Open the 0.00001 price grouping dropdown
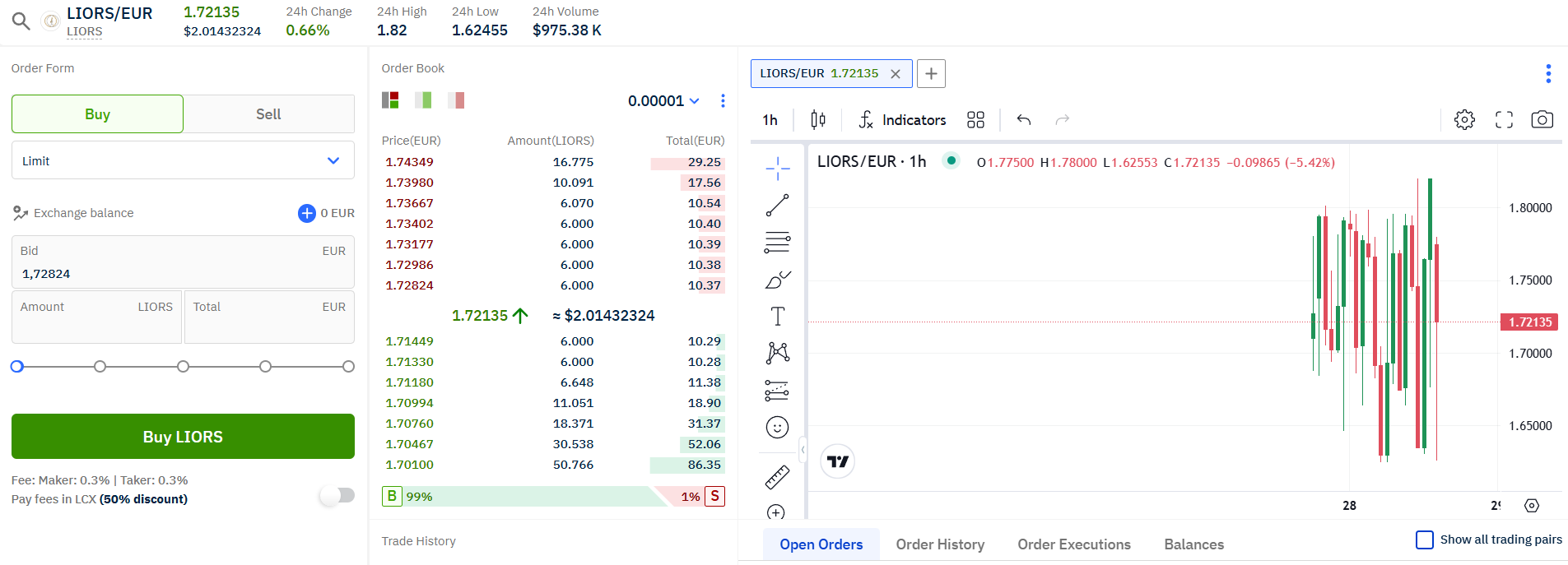The width and height of the screenshot is (1568, 565). [663, 100]
